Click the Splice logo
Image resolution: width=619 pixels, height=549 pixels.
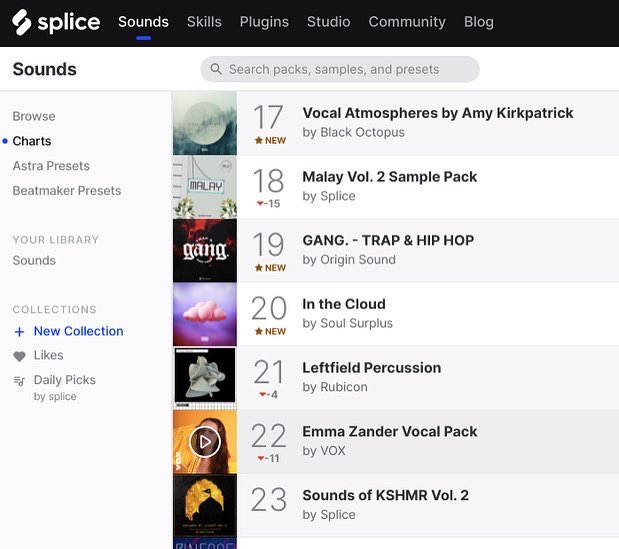point(56,22)
